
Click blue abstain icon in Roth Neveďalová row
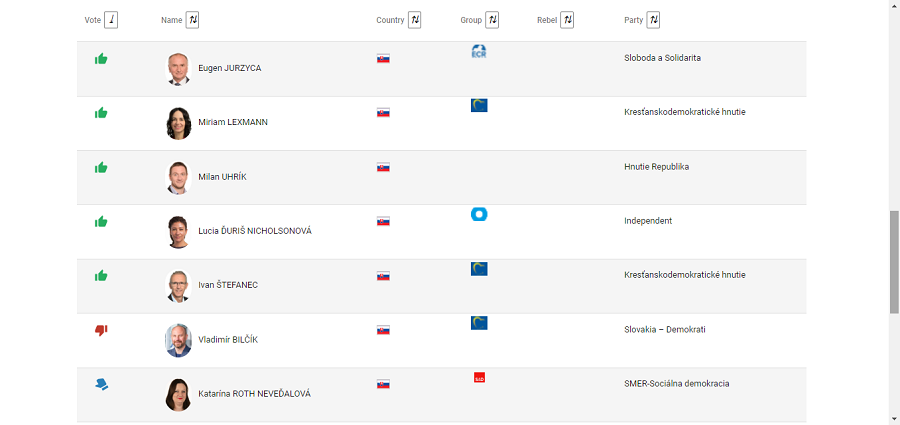[x=102, y=384]
